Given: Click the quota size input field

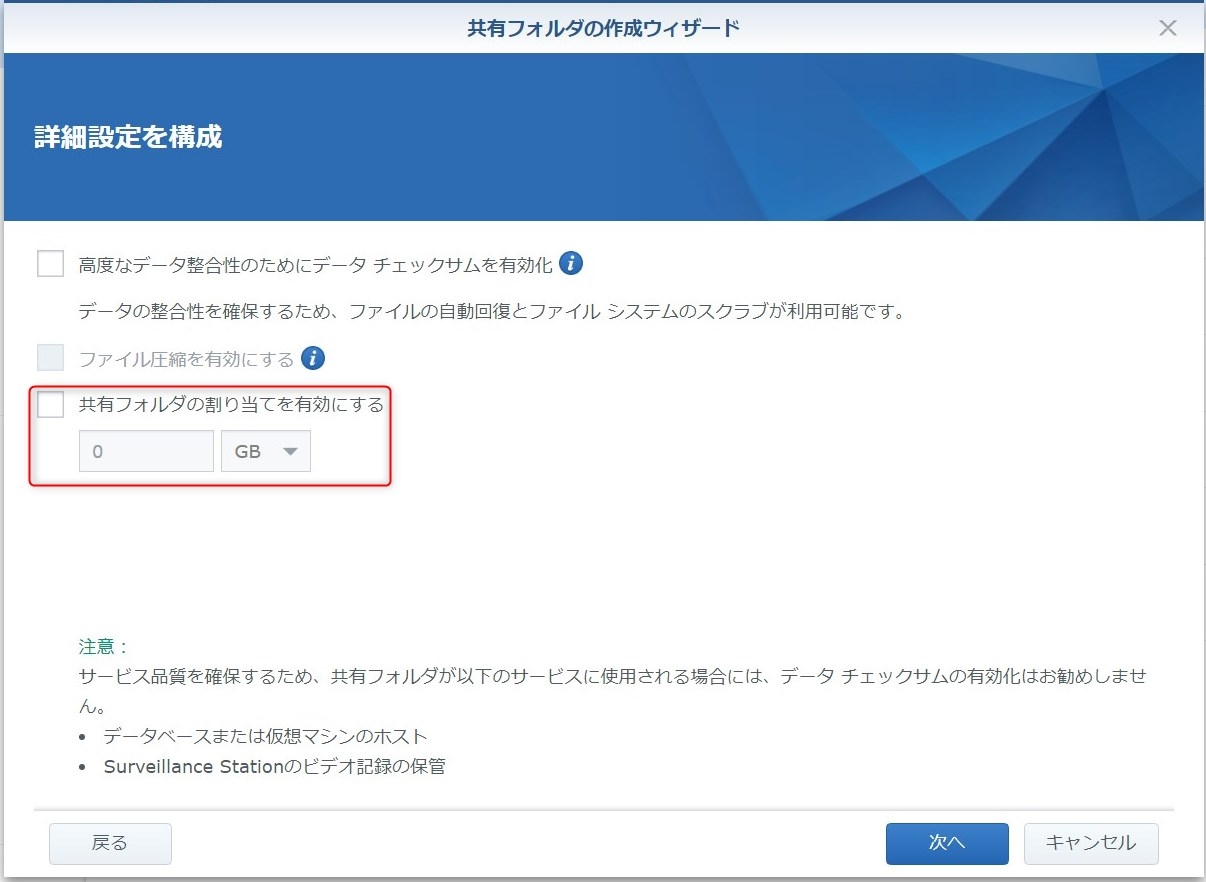Looking at the screenshot, I should coord(146,451).
